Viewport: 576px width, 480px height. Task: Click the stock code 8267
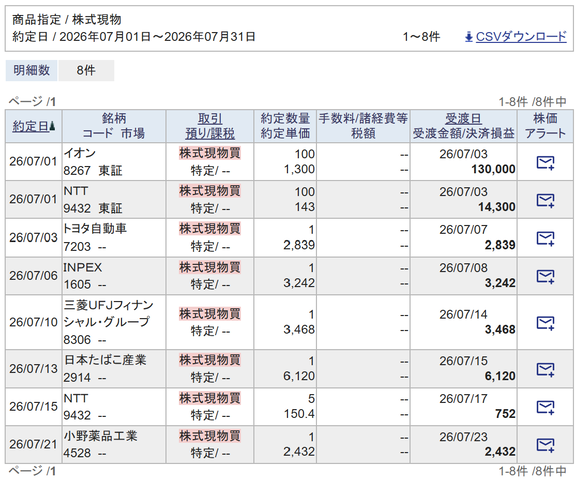(77, 171)
